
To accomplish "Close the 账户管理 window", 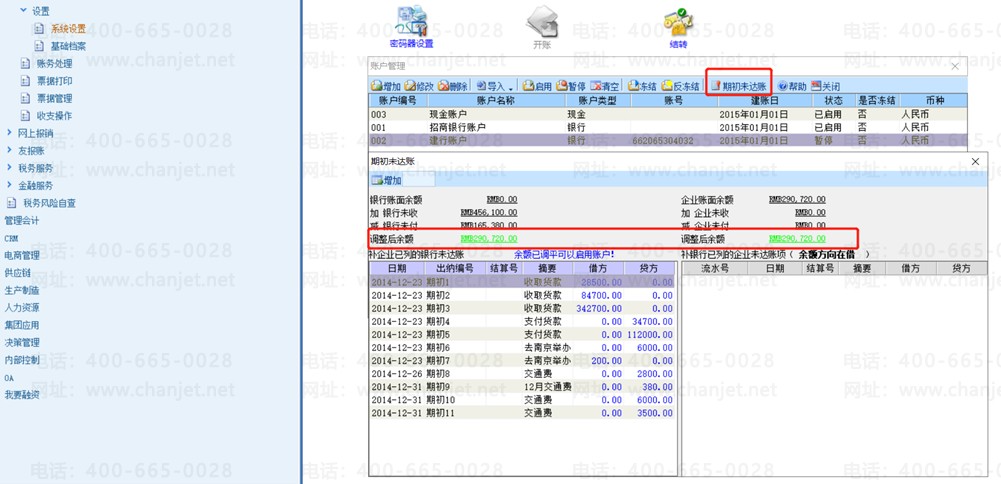I will point(955,66).
